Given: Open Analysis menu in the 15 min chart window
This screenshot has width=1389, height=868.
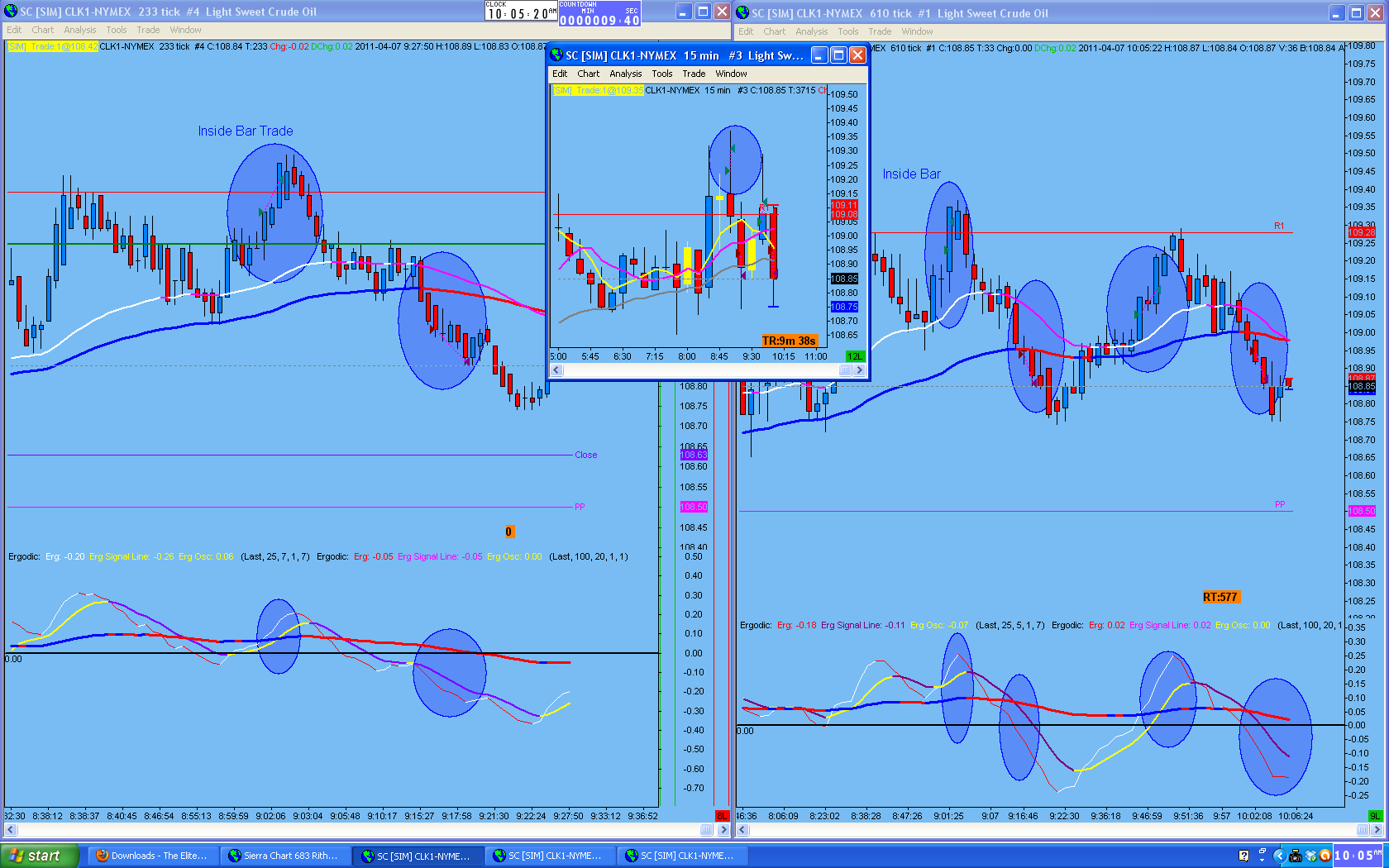Looking at the screenshot, I should tap(626, 74).
